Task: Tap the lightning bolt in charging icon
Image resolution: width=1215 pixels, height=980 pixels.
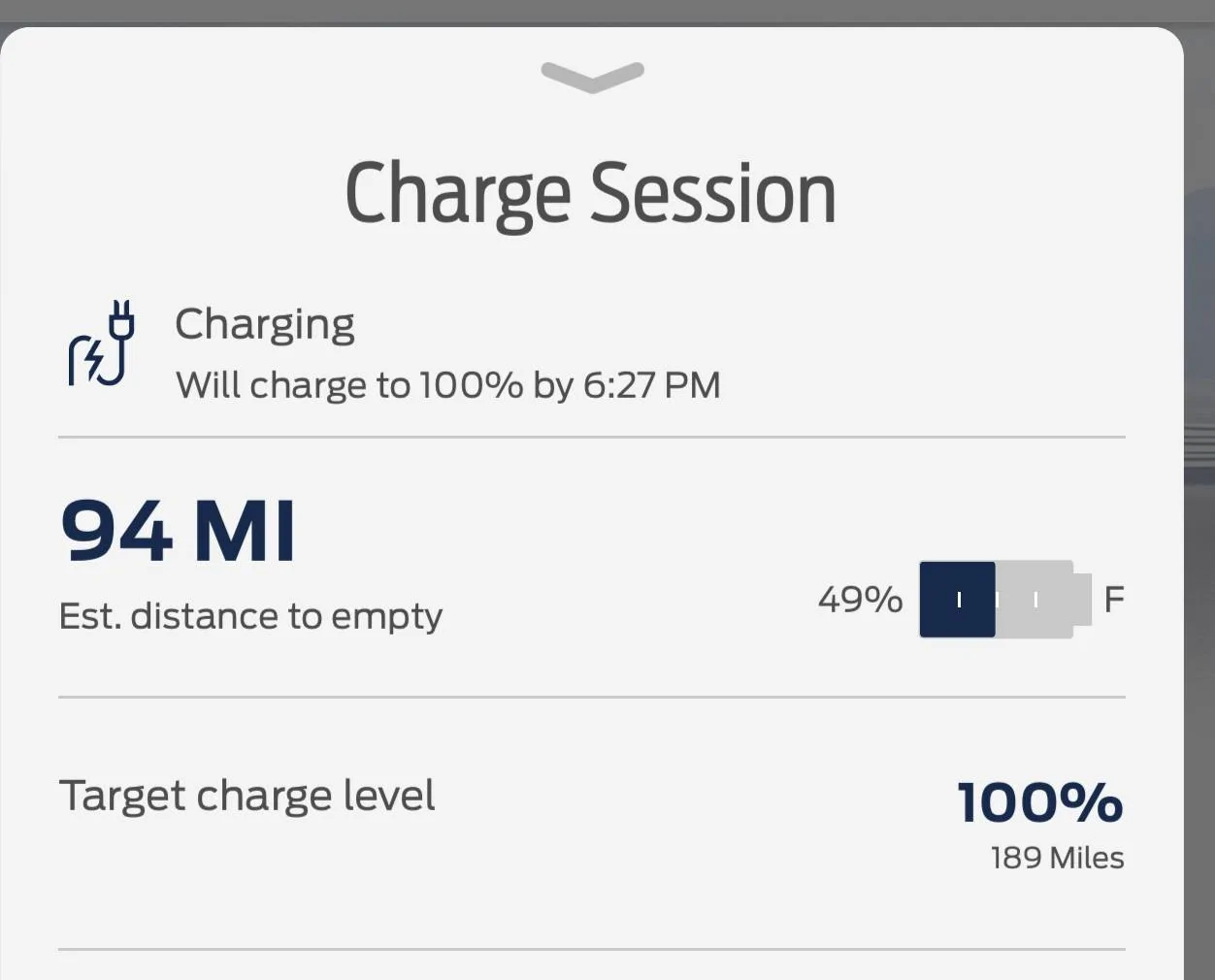Action: point(93,360)
